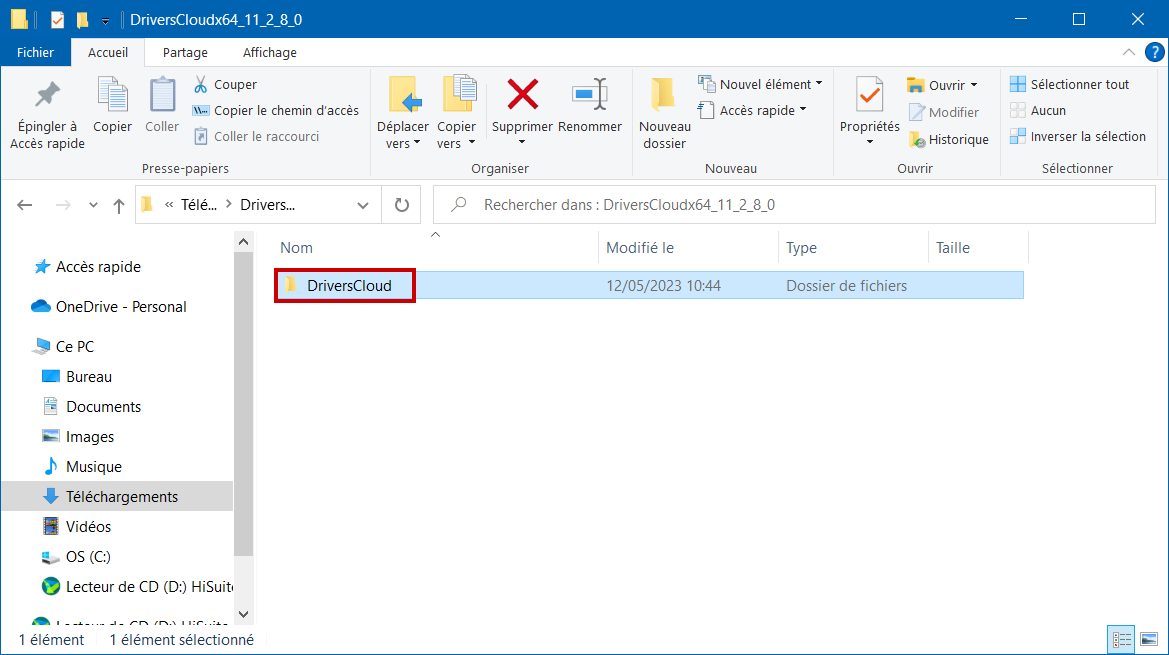The height and width of the screenshot is (655, 1169).
Task: Click Copier le chemin d'accès
Action: [x=276, y=110]
